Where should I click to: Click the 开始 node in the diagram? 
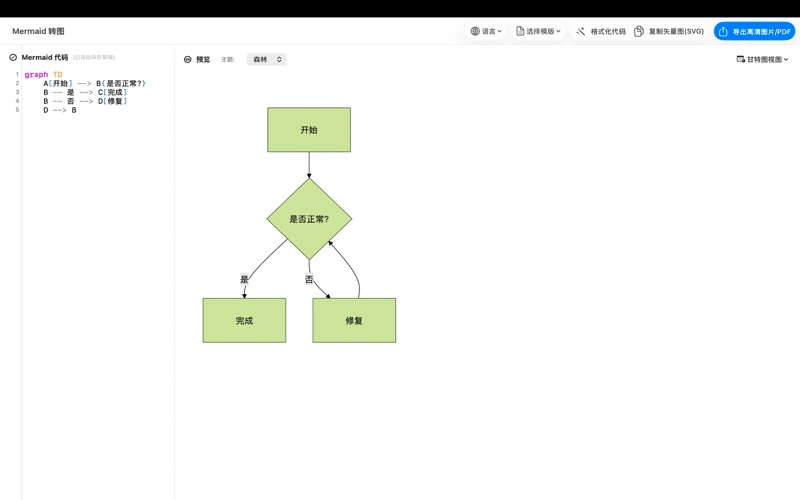coord(309,130)
